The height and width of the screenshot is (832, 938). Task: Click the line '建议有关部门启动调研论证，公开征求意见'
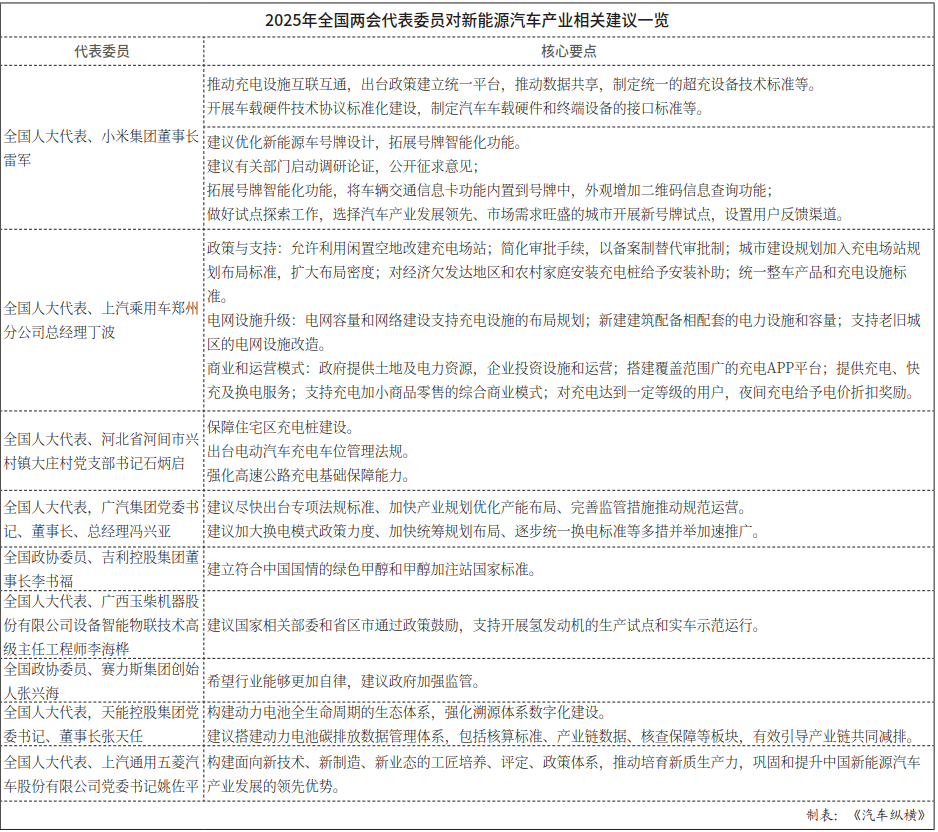pos(343,166)
